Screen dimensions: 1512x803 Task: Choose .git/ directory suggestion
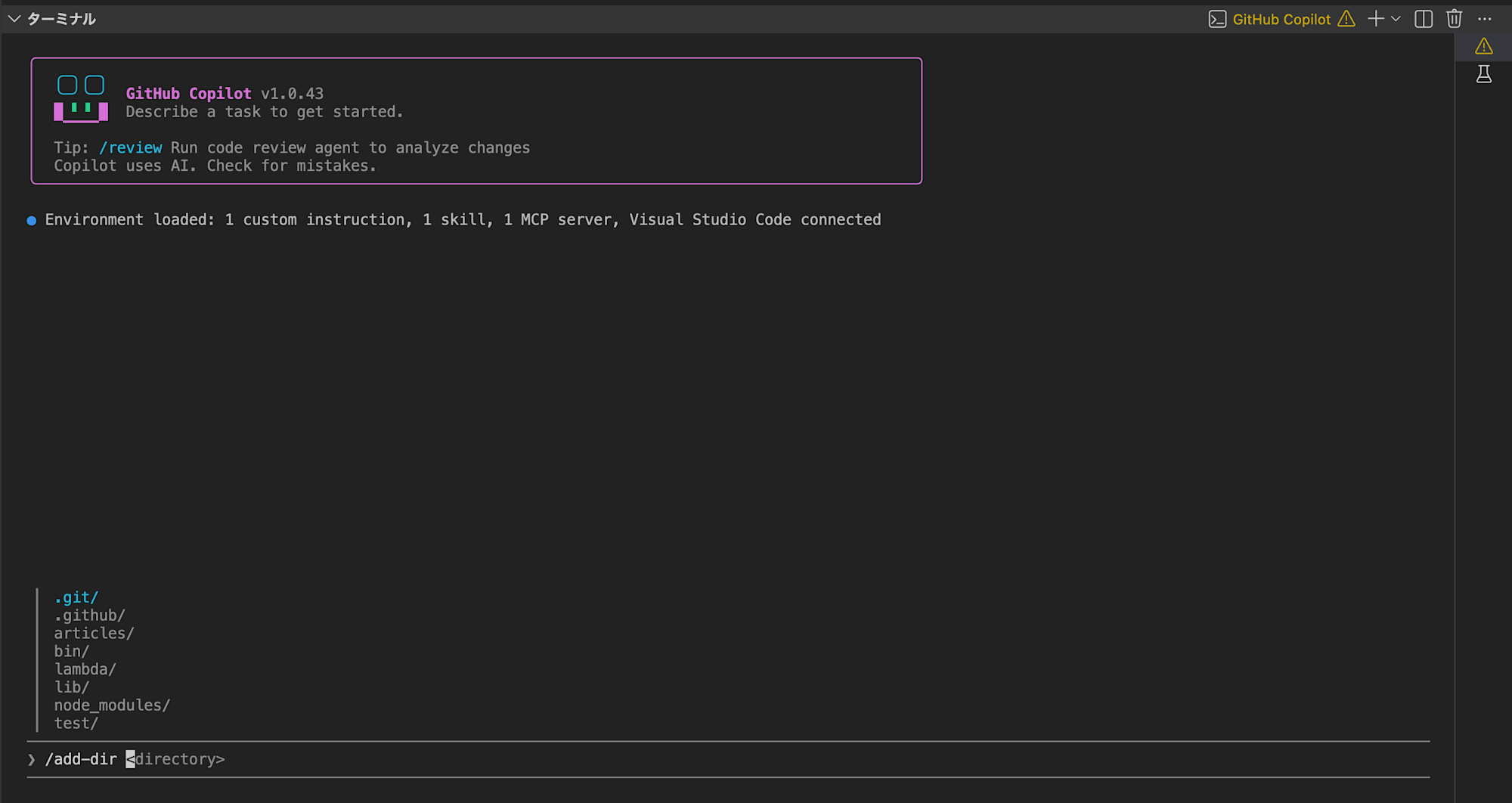[x=76, y=597]
